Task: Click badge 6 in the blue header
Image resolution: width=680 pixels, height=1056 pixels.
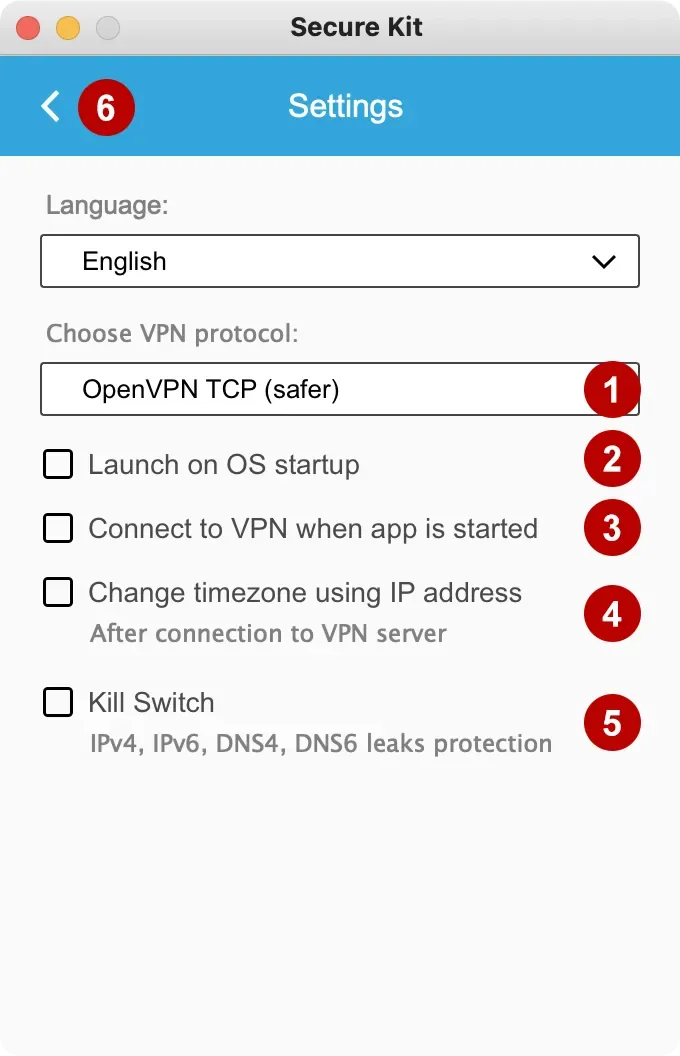Action: (x=106, y=107)
